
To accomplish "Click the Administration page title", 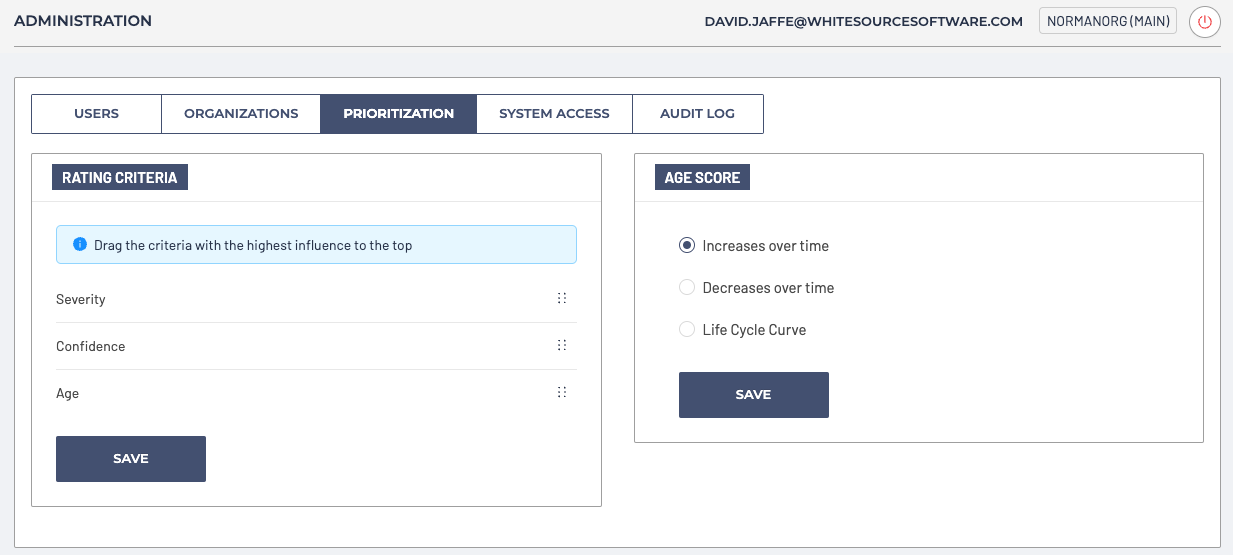I will click(83, 21).
